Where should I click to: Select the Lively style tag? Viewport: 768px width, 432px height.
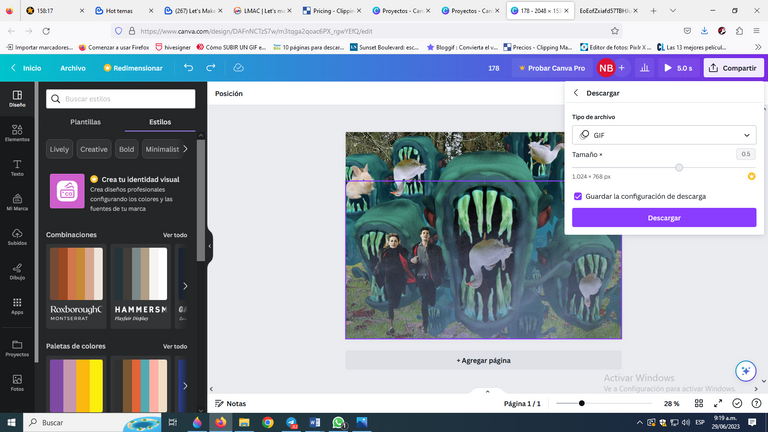point(59,149)
